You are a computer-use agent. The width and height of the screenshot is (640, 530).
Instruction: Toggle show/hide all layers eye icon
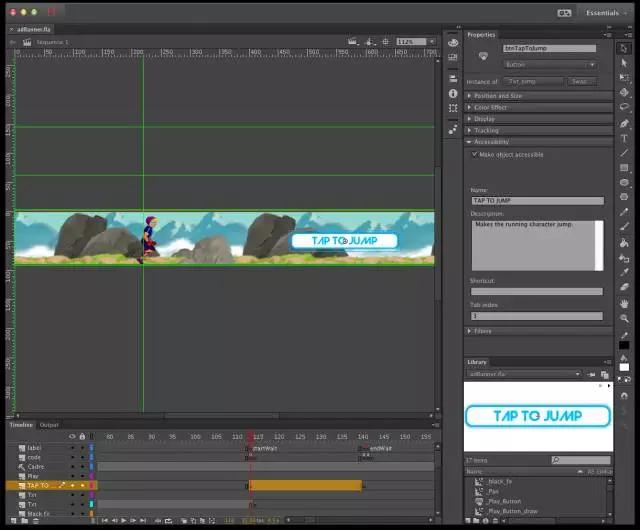[x=72, y=436]
